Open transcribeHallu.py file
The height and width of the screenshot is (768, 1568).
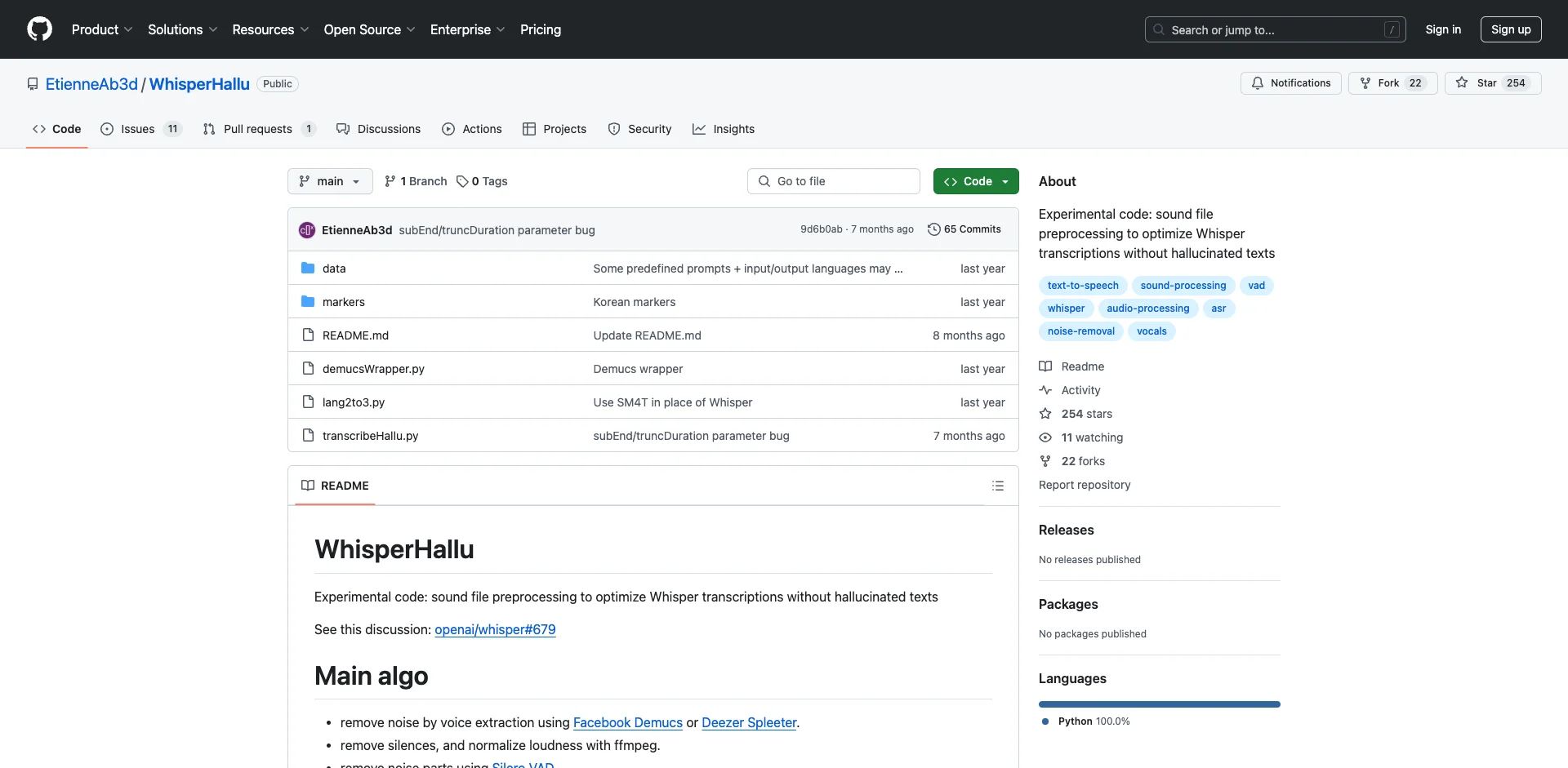pyautogui.click(x=370, y=436)
